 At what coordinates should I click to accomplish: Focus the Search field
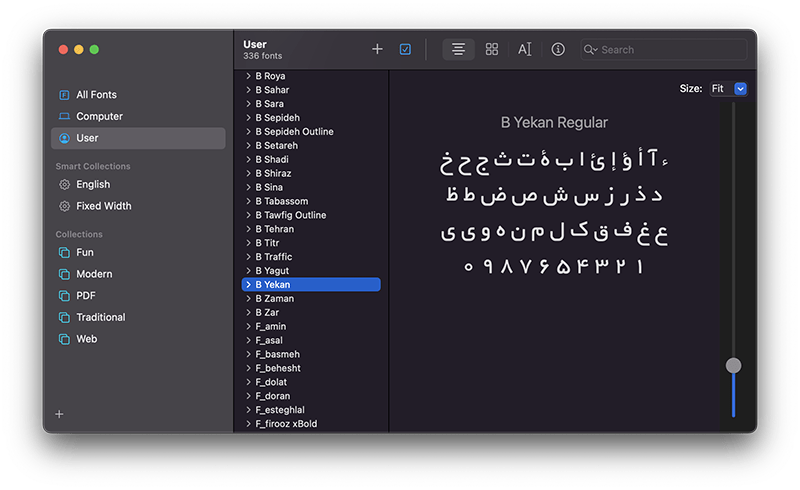pyautogui.click(x=664, y=50)
